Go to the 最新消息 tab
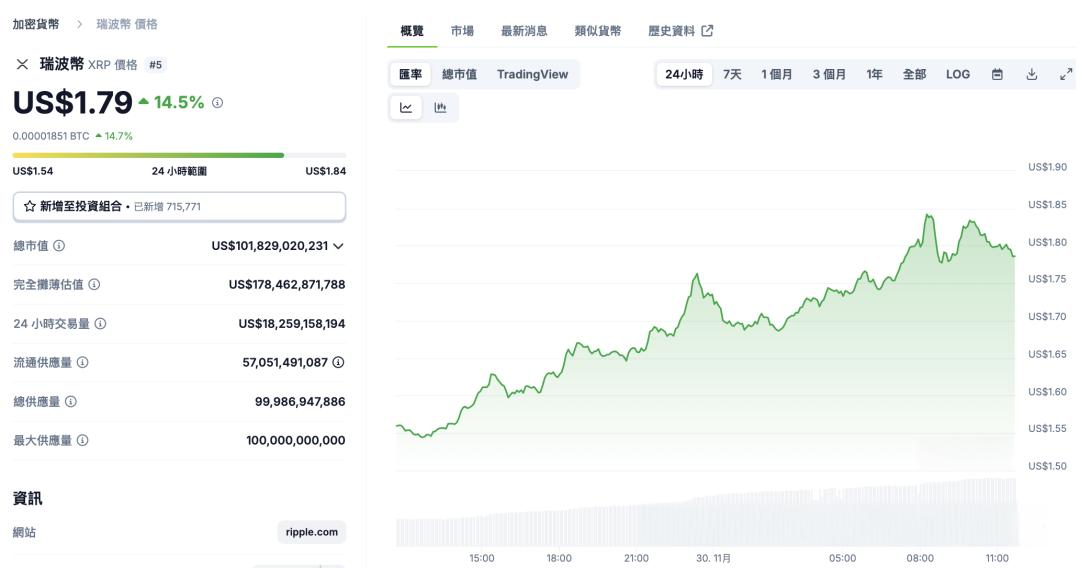This screenshot has height=568, width=1080. 524,31
